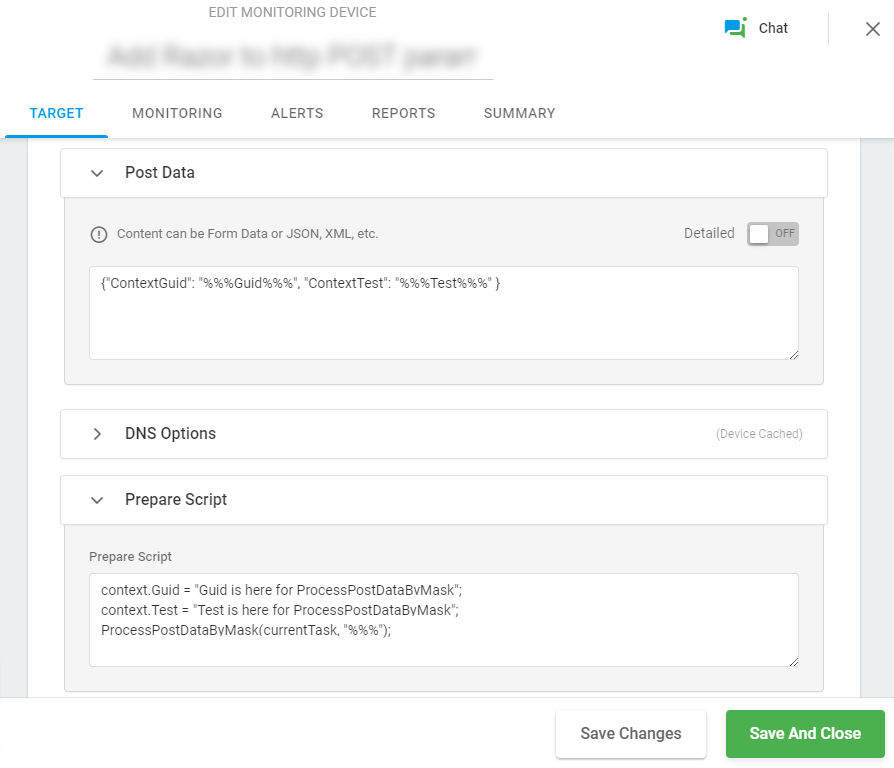Select the Target tab
Image resolution: width=894 pixels, height=768 pixels.
(x=56, y=113)
